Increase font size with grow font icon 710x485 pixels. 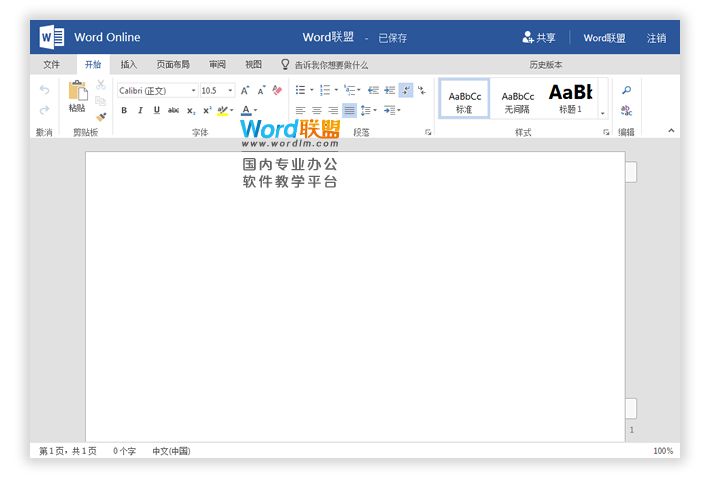coord(245,91)
